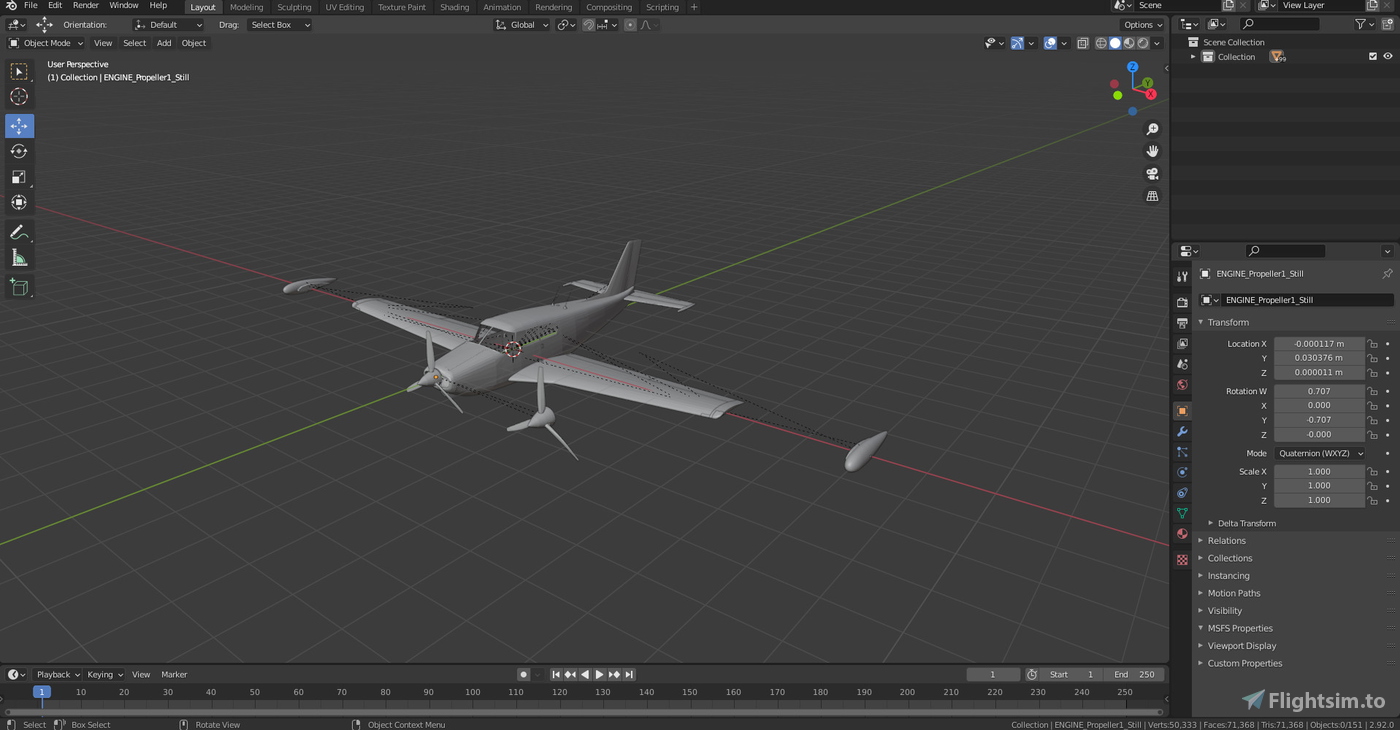The image size is (1400, 730).
Task: Select the Scale tool
Action: coord(19,177)
